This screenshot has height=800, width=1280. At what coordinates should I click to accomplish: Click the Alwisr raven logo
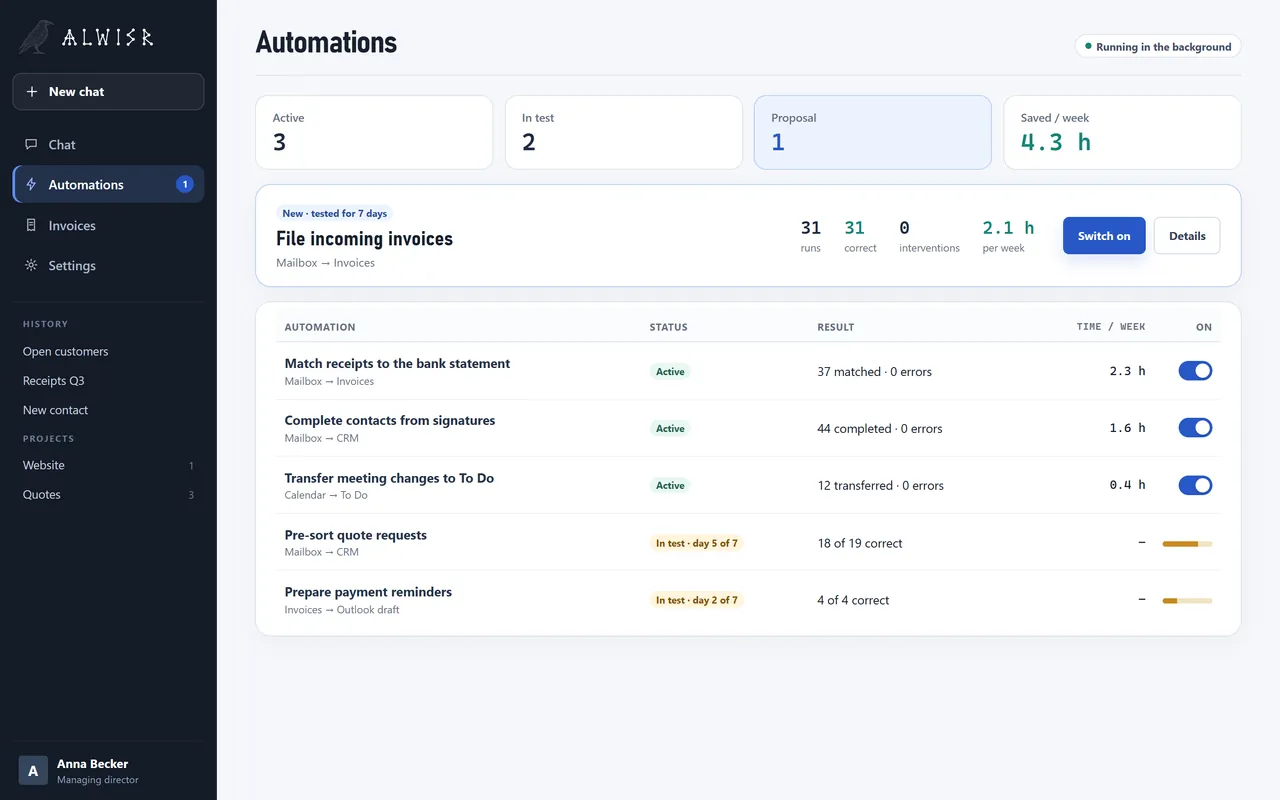click(x=36, y=37)
